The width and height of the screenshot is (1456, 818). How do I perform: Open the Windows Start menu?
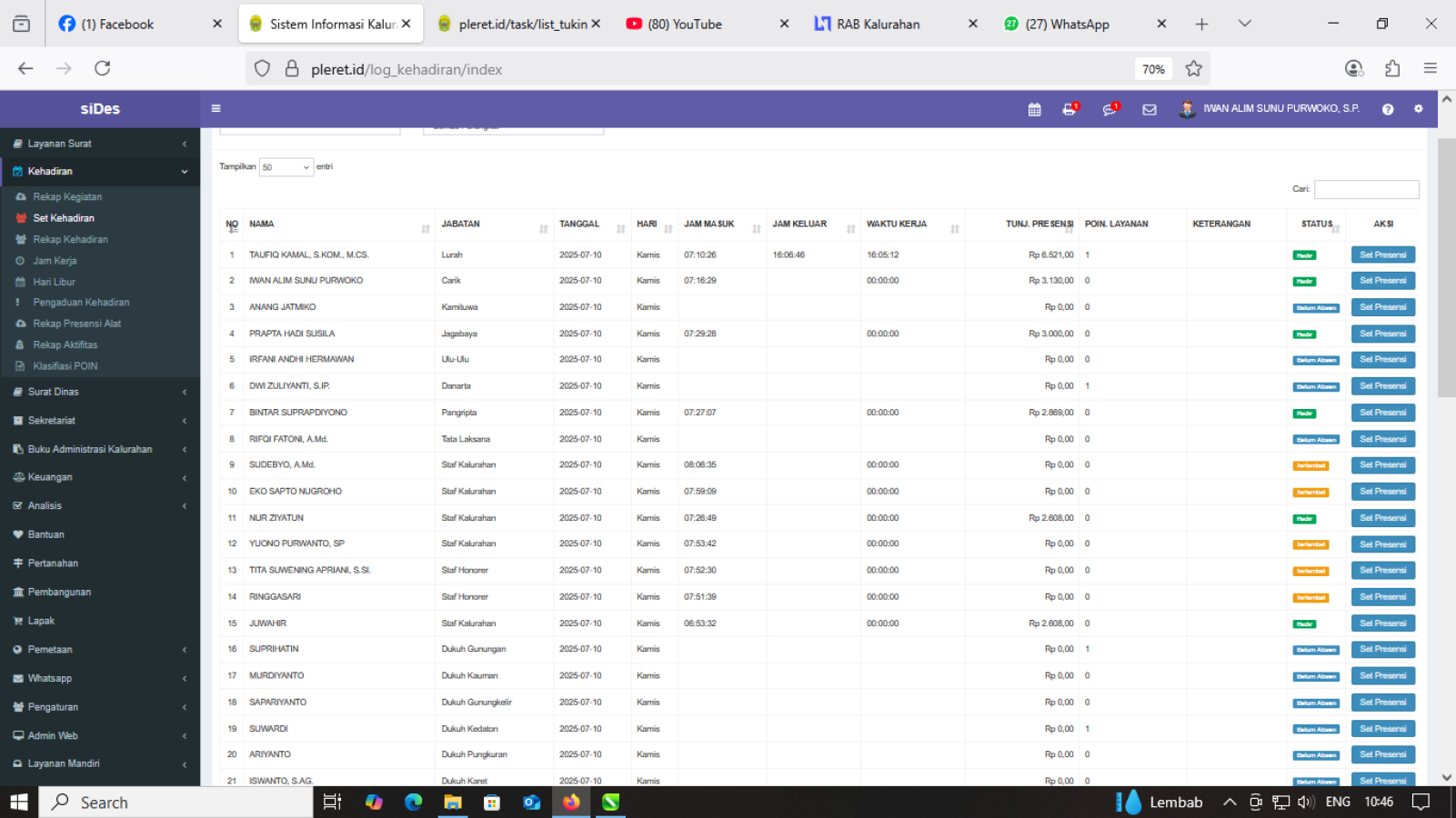click(x=18, y=802)
